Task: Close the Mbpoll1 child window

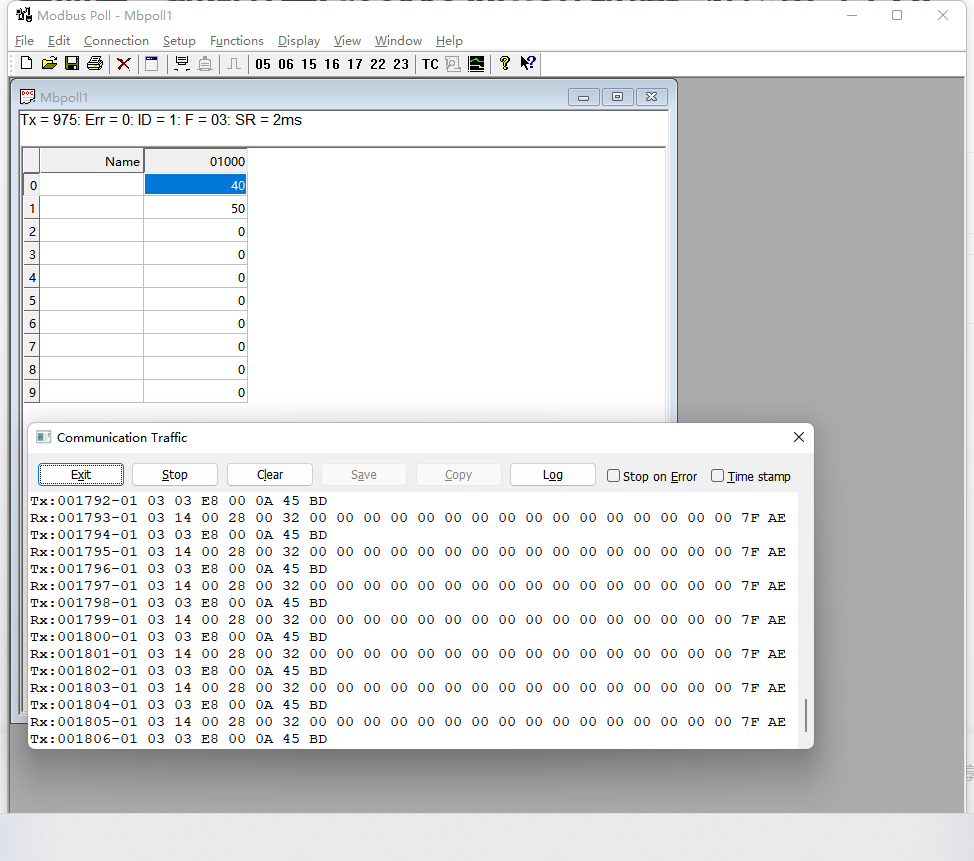Action: click(651, 97)
